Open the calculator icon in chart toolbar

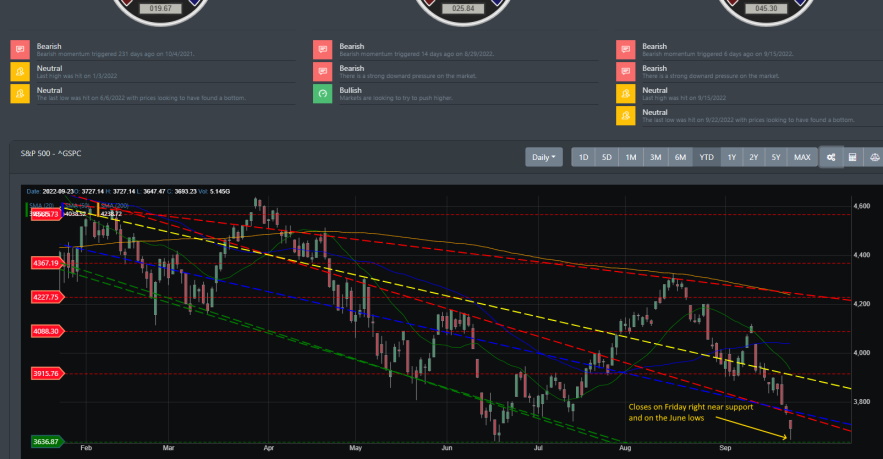click(x=853, y=157)
